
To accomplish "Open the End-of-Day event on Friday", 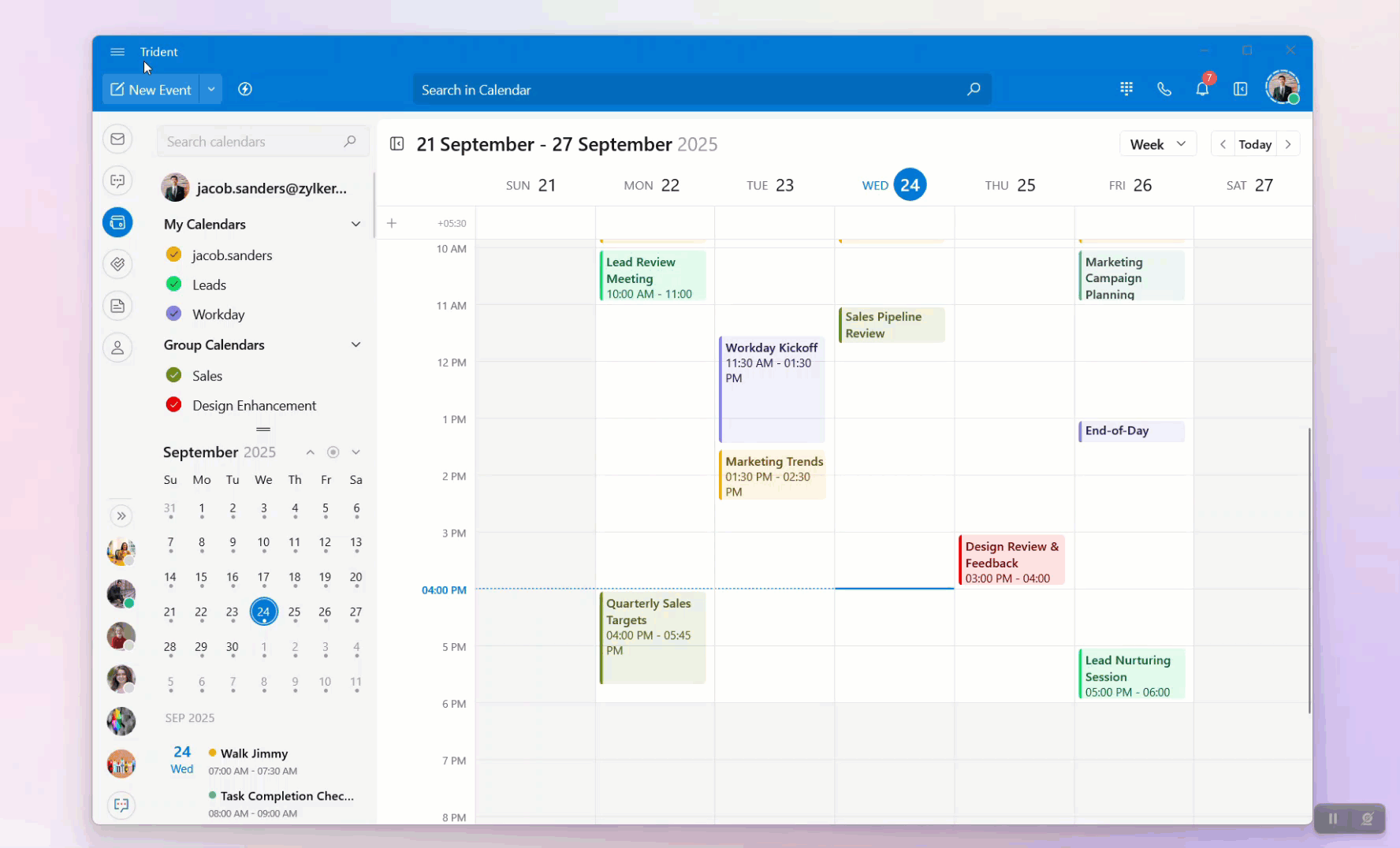I will 1131,431.
